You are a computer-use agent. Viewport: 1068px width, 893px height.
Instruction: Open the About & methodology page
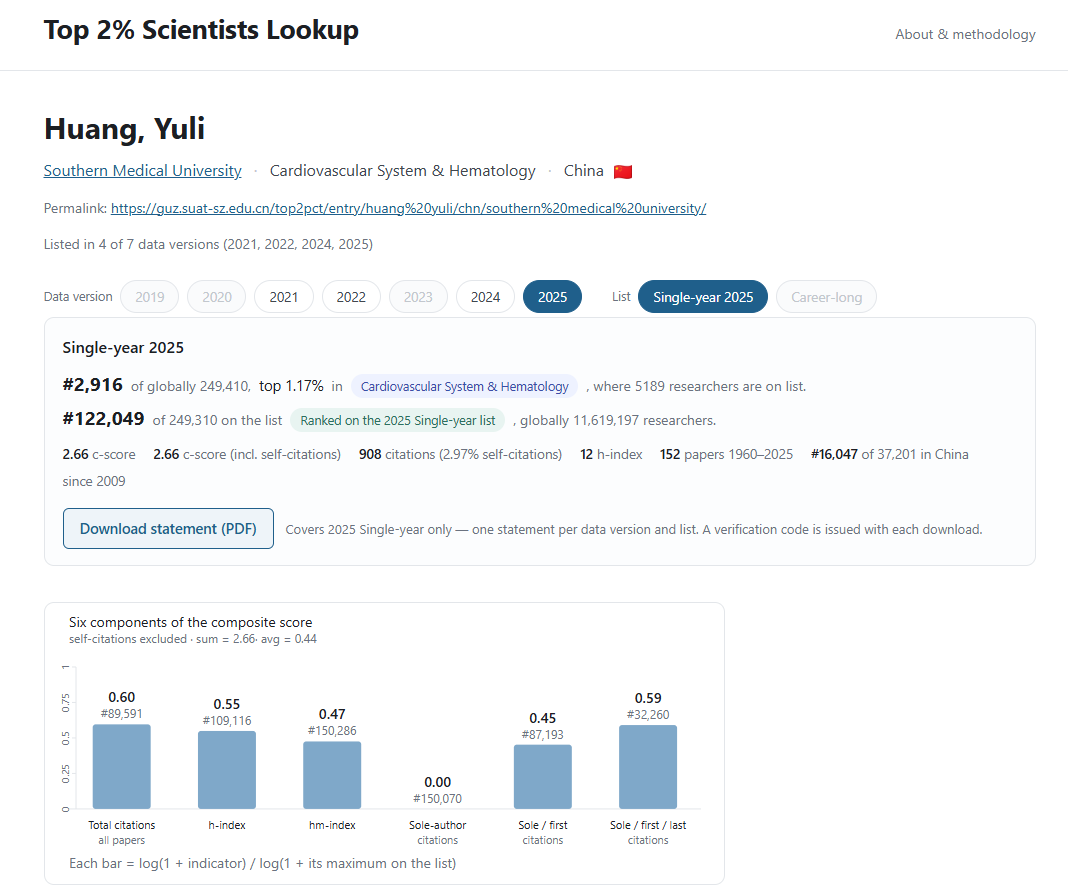tap(964, 34)
